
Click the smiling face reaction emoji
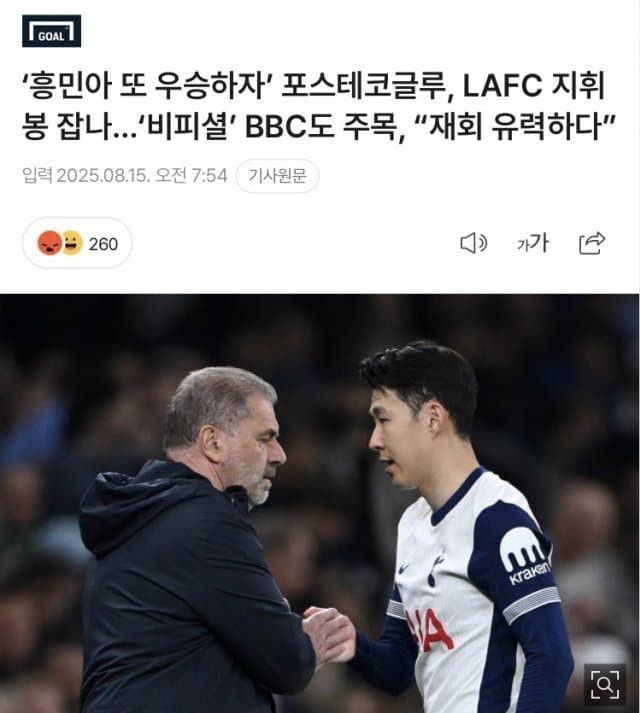pyautogui.click(x=72, y=243)
